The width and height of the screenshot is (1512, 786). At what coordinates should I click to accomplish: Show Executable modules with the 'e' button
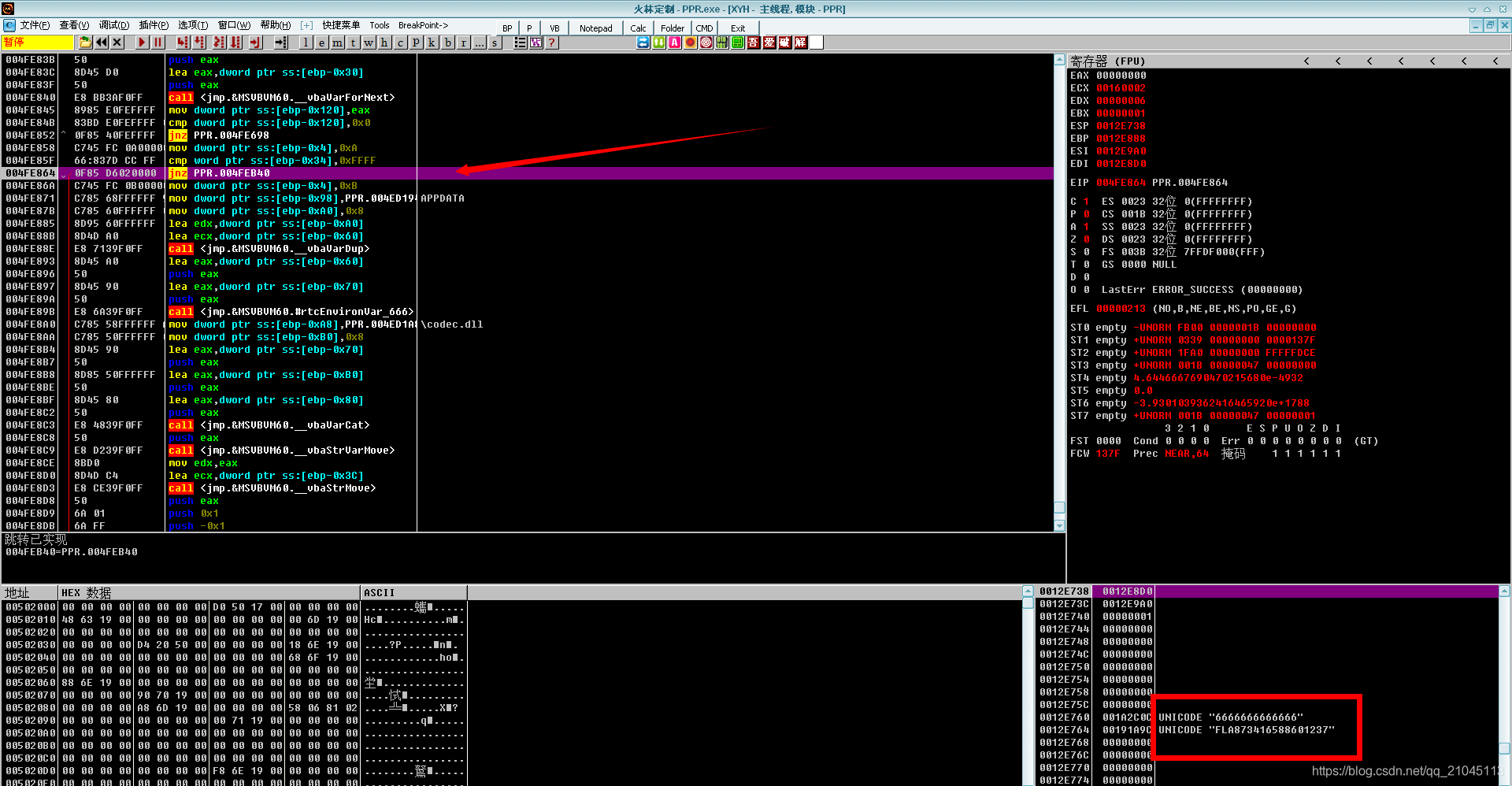click(321, 43)
